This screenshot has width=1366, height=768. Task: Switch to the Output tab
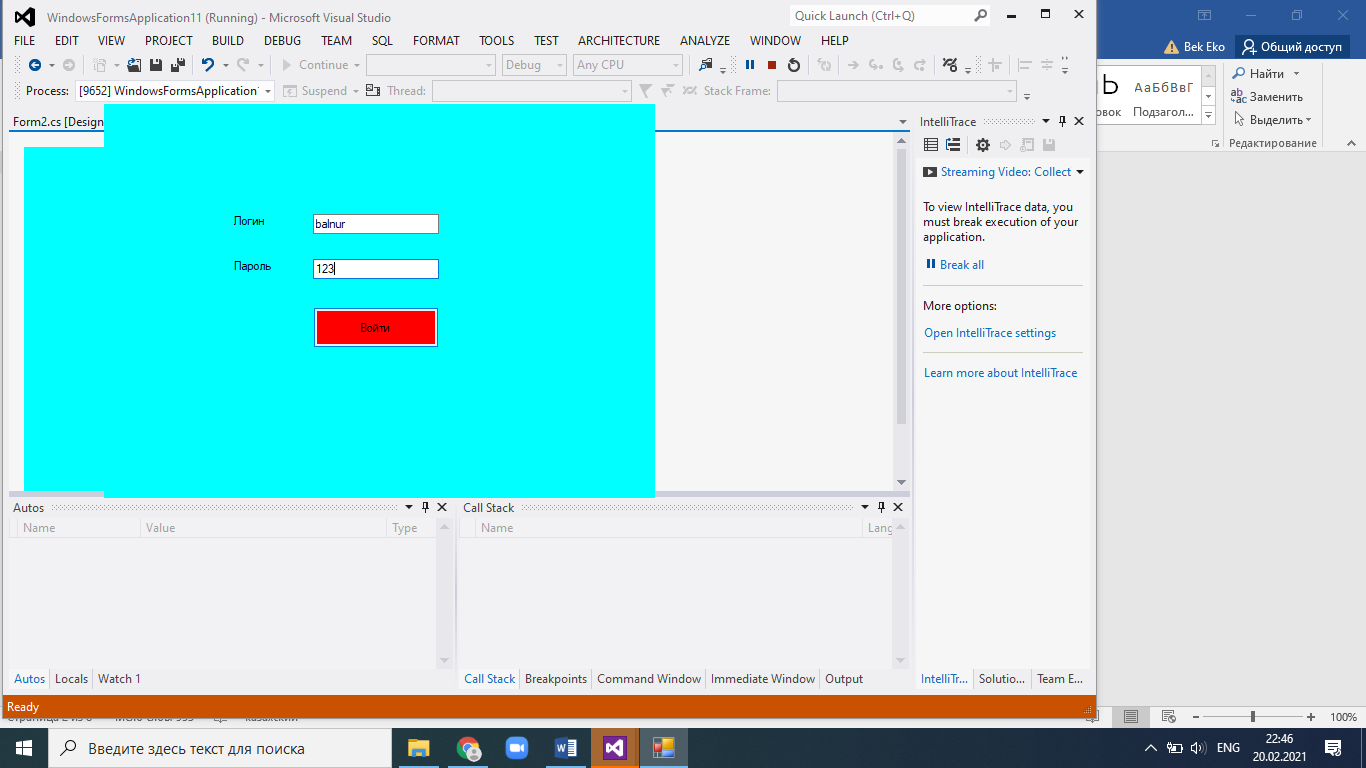pos(844,679)
